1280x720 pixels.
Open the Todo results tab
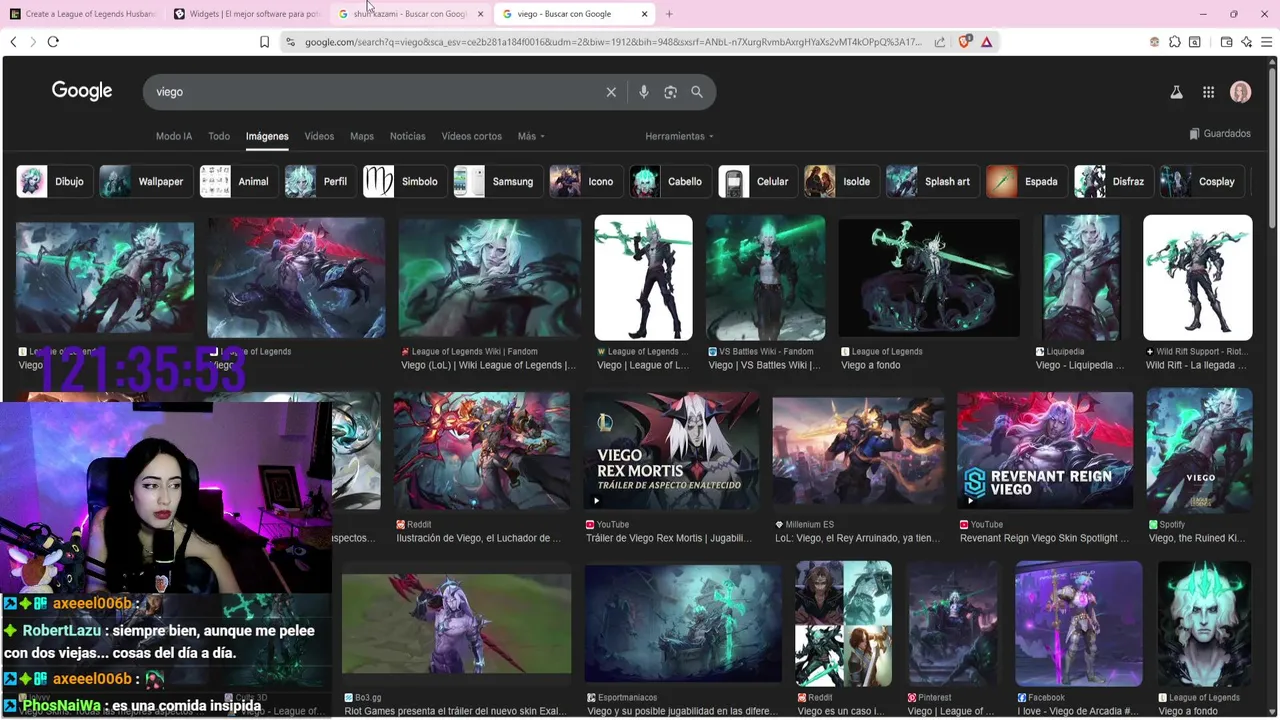click(x=219, y=136)
